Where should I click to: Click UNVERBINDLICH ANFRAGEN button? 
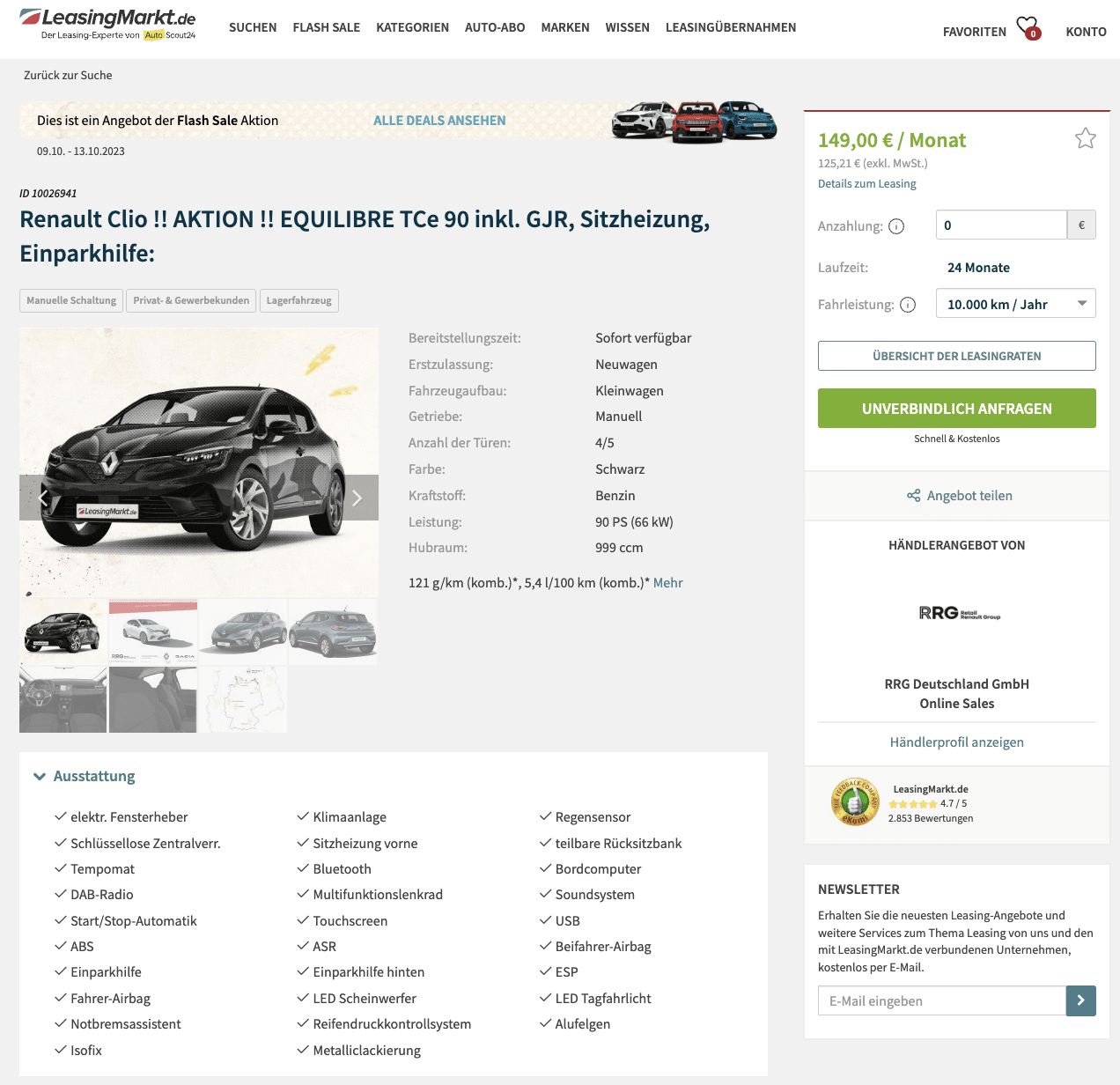tap(956, 409)
